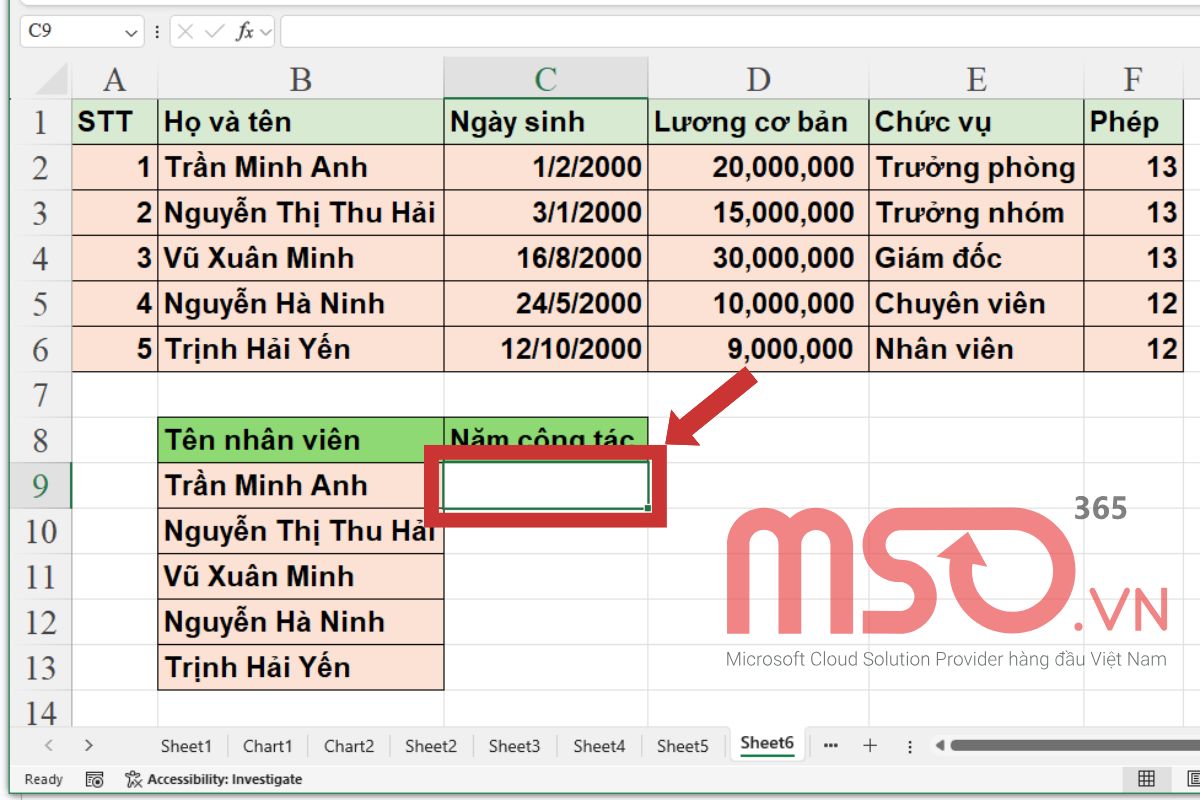Select salary cell 20,000,000
The width and height of the screenshot is (1200, 800).
[x=759, y=167]
